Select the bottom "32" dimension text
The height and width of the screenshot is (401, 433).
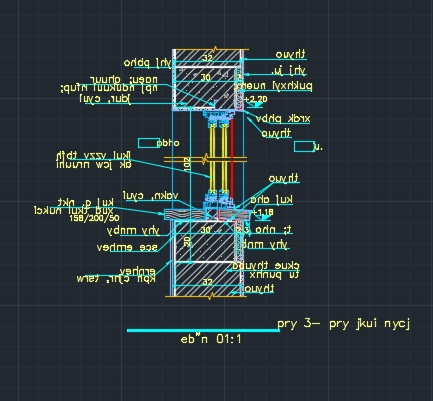tap(207, 282)
